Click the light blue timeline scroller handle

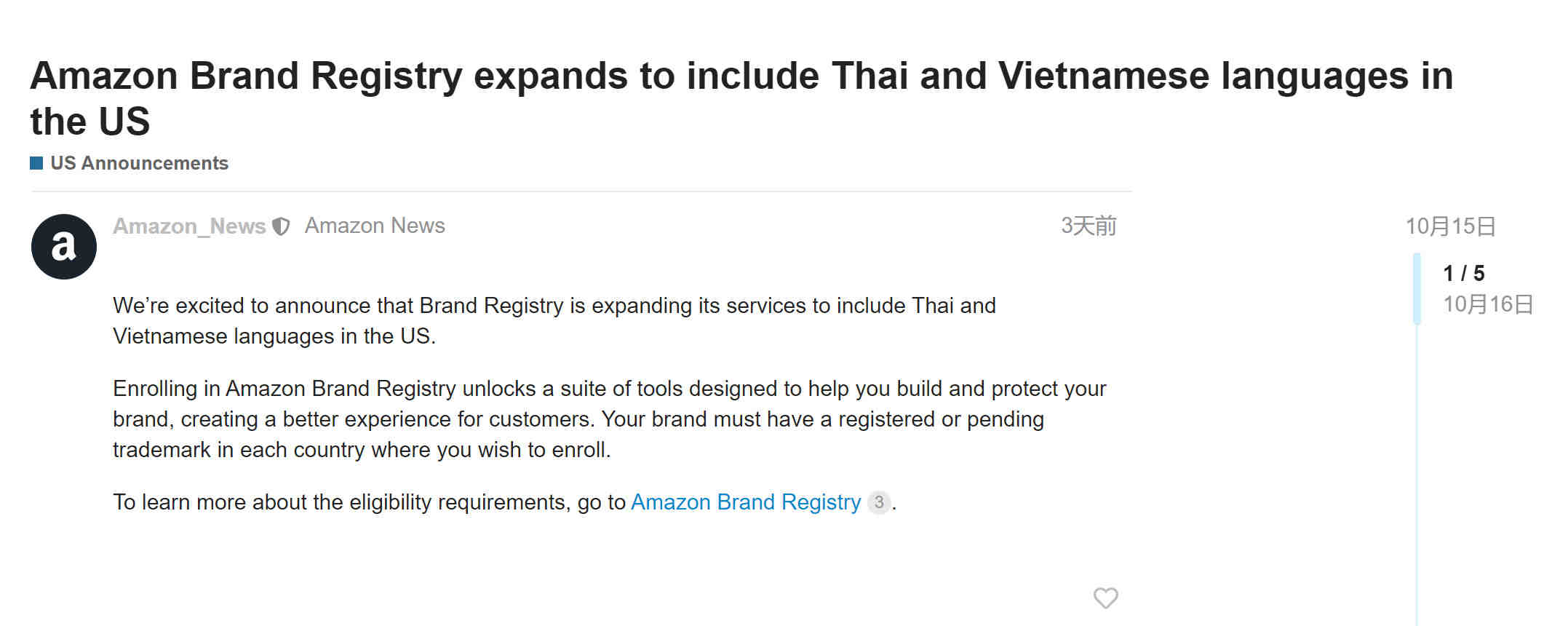coord(1417,288)
